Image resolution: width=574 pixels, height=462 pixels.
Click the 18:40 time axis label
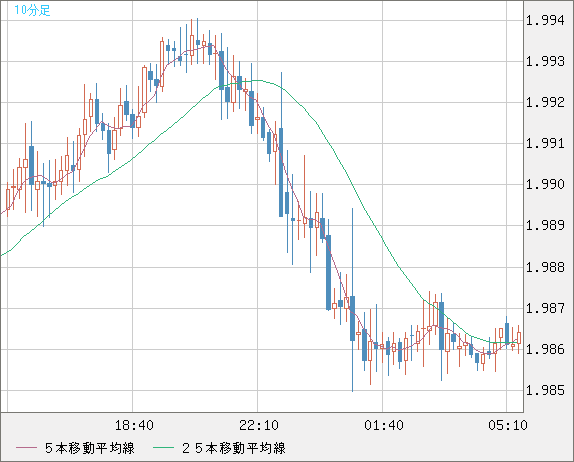coord(134,425)
